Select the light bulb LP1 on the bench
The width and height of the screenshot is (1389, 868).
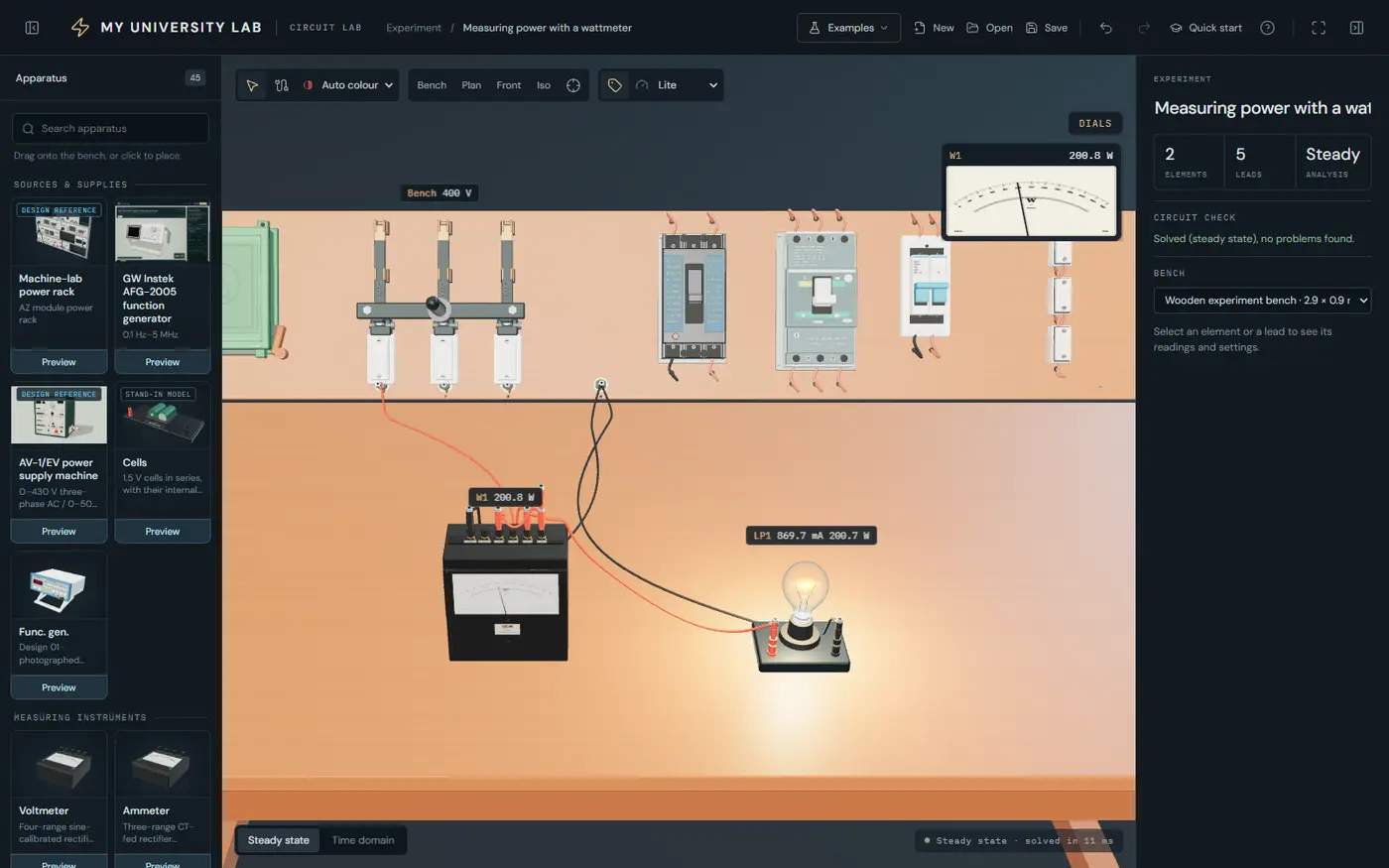pos(805,616)
